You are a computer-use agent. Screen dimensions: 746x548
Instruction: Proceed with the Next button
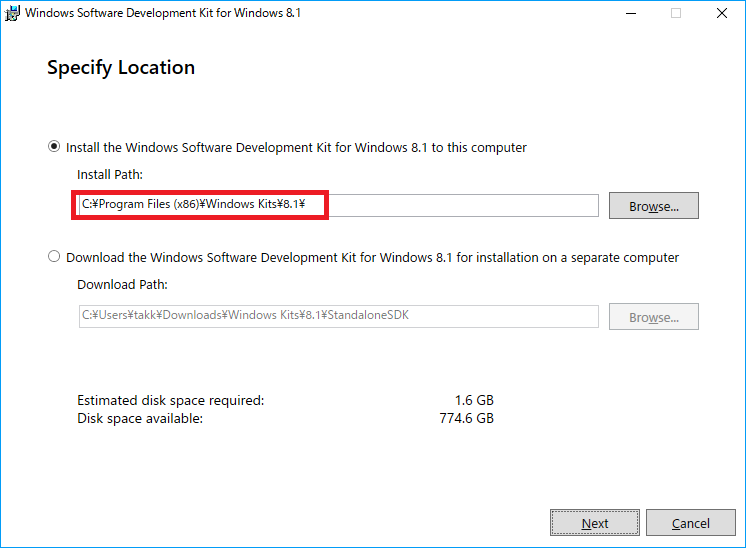pyautogui.click(x=595, y=523)
